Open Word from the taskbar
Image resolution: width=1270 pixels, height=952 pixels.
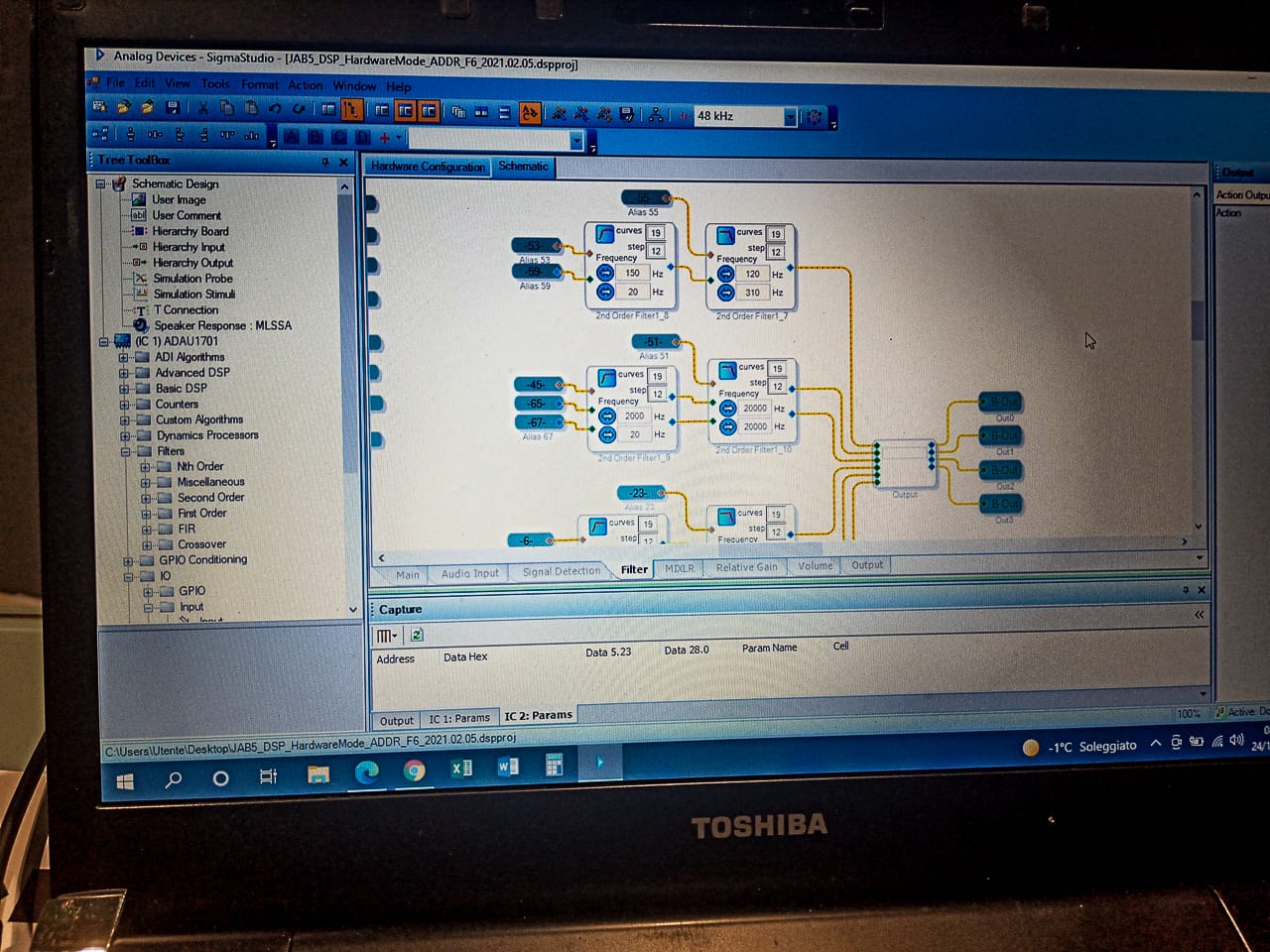click(x=508, y=767)
